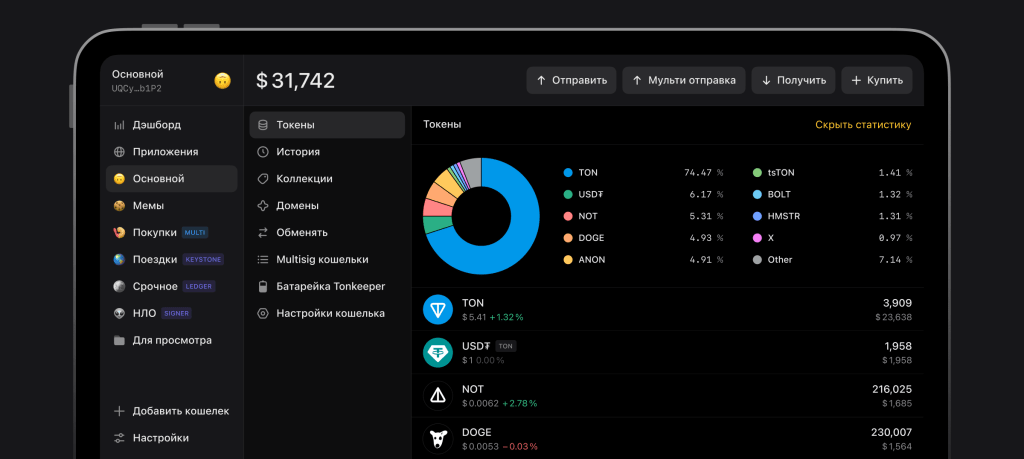Click the green USDT coin logo

click(438, 353)
